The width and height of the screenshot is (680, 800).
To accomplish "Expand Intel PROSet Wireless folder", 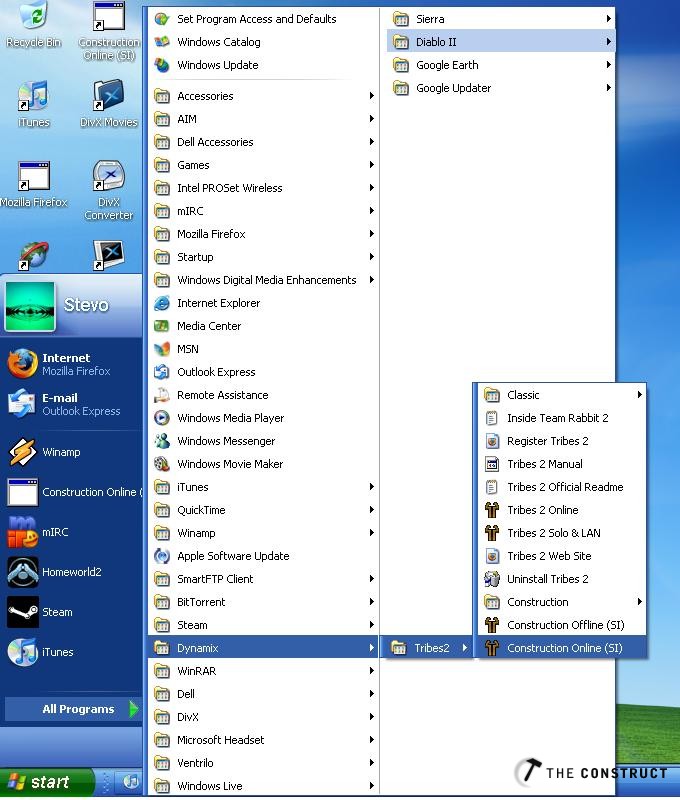I will (x=264, y=188).
